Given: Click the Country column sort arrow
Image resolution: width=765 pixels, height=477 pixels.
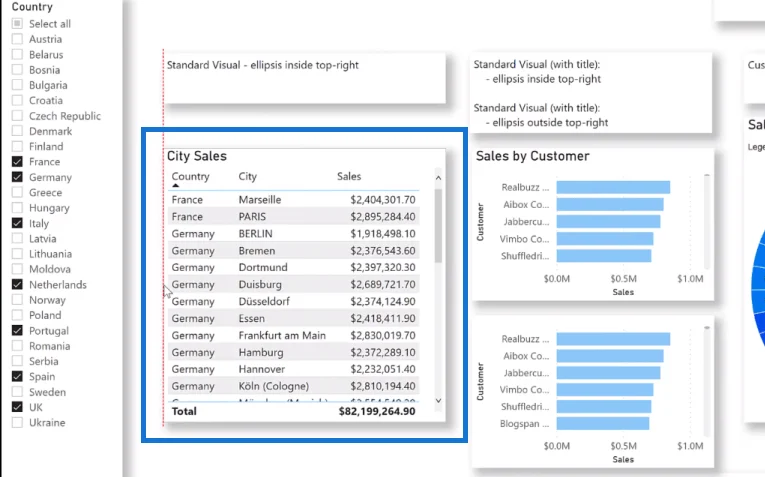Looking at the screenshot, I should click(176, 186).
